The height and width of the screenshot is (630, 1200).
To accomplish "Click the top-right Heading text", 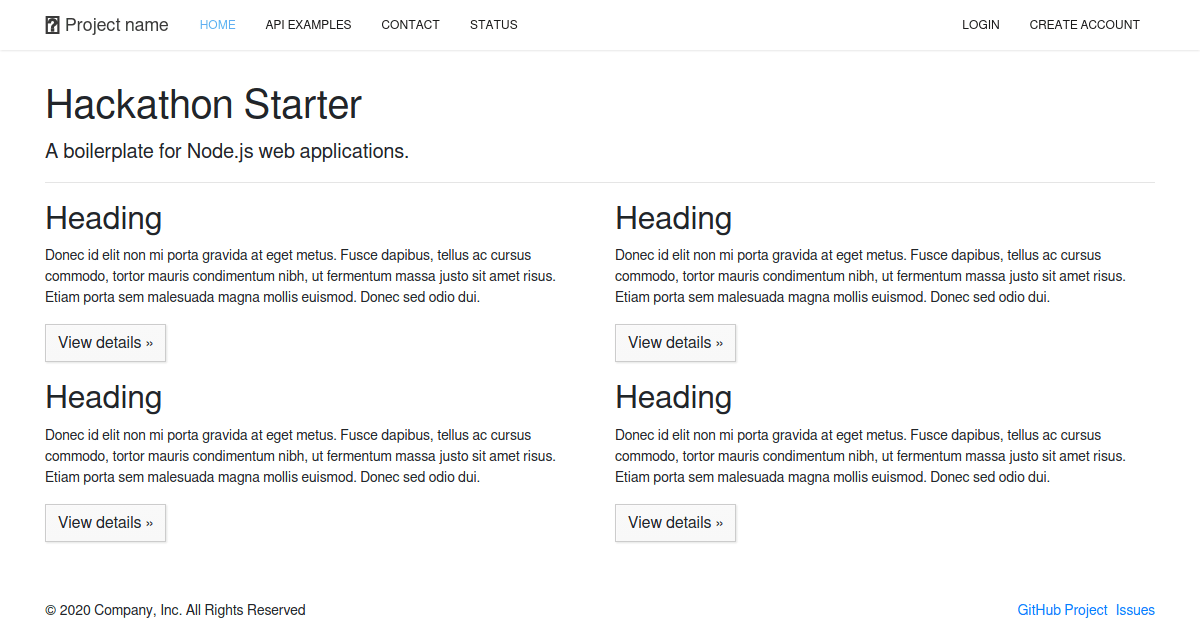I will pyautogui.click(x=673, y=218).
